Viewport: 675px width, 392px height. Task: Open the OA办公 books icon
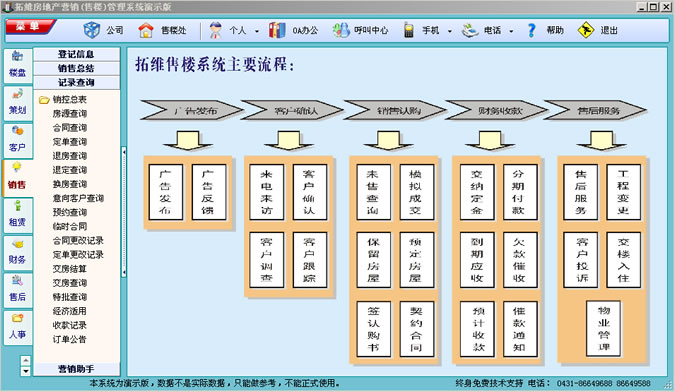coord(277,30)
